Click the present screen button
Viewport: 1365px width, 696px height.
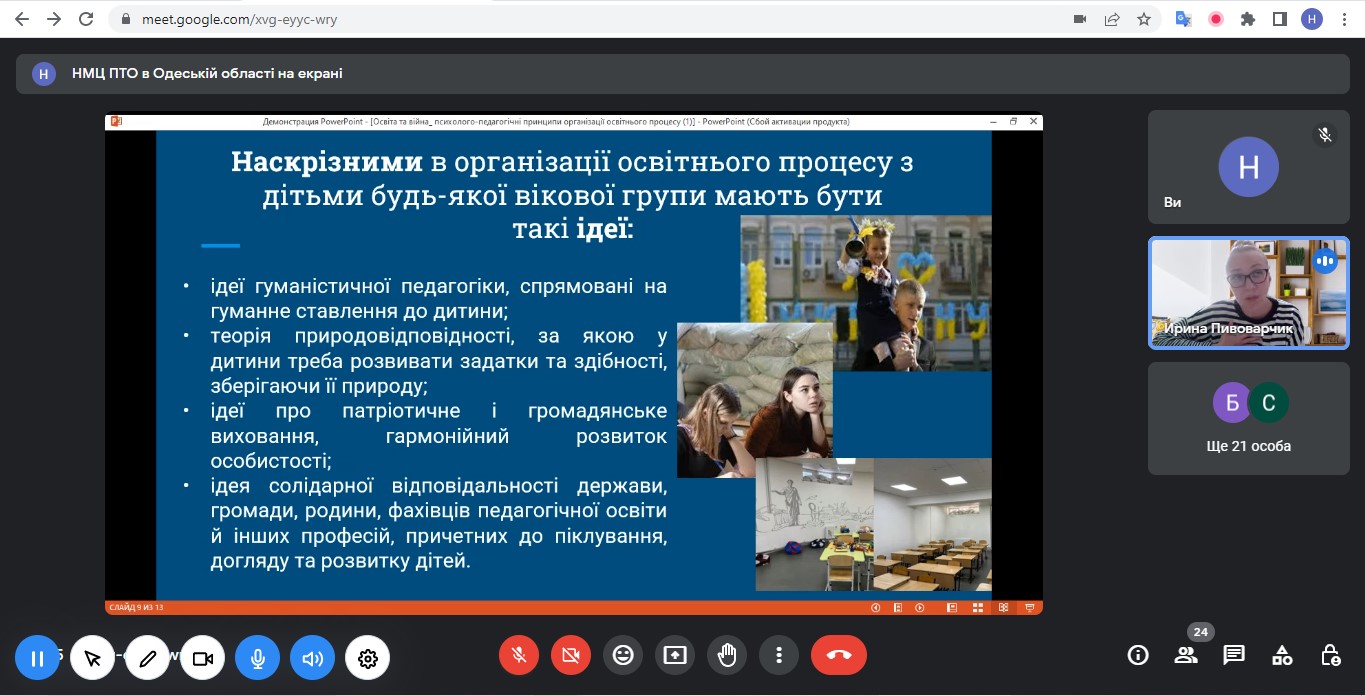[x=675, y=655]
